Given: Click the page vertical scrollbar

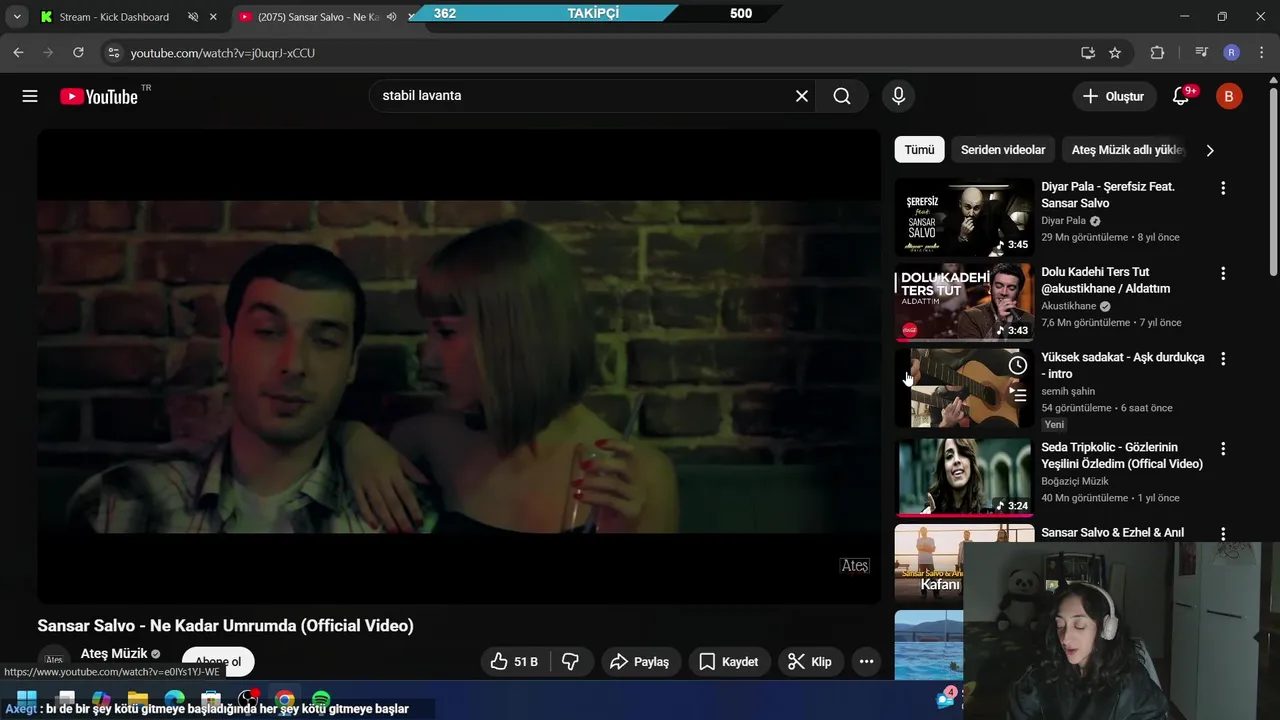Looking at the screenshot, I should tap(1273, 180).
